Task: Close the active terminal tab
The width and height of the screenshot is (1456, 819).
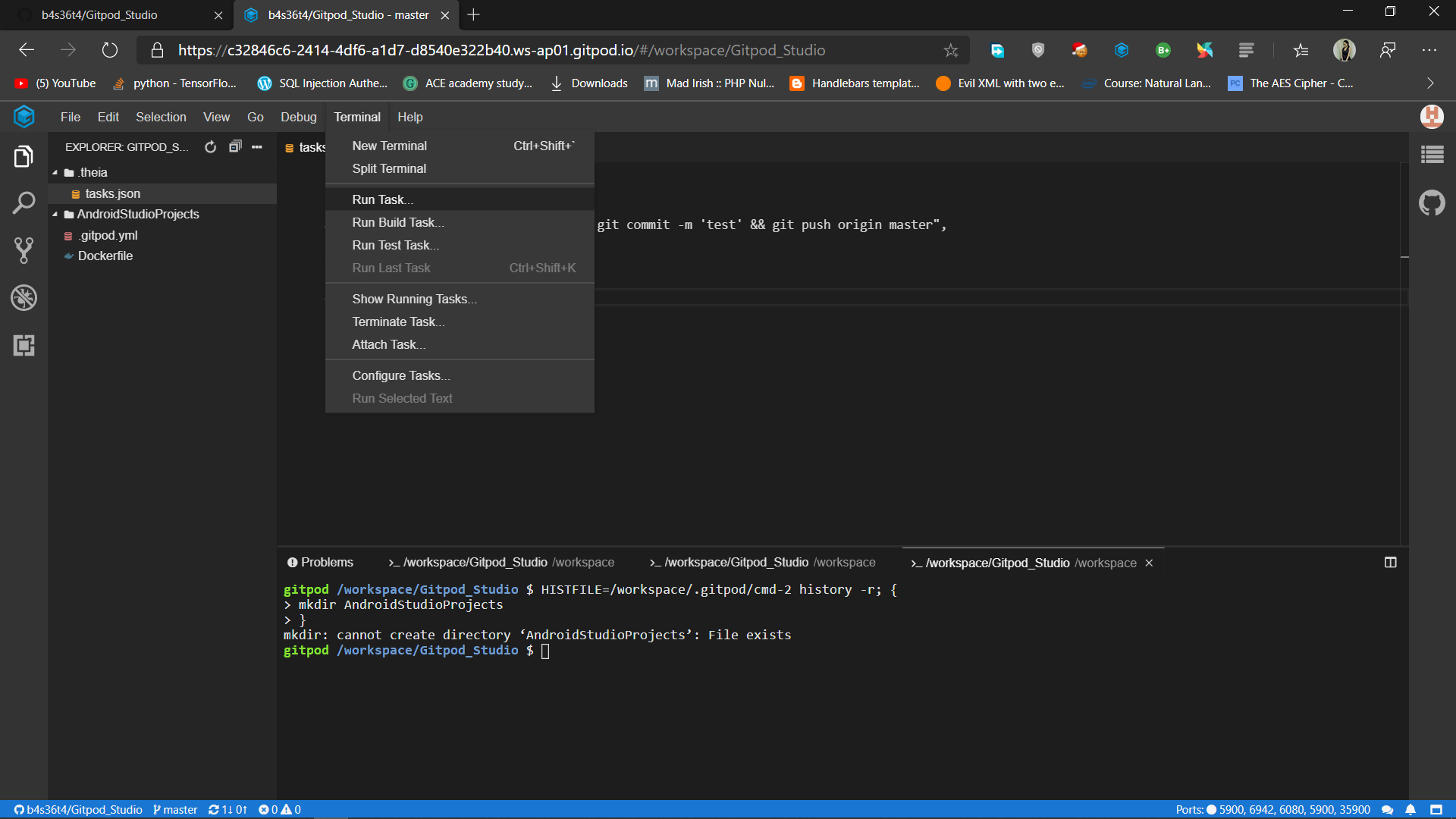Action: 1149,563
